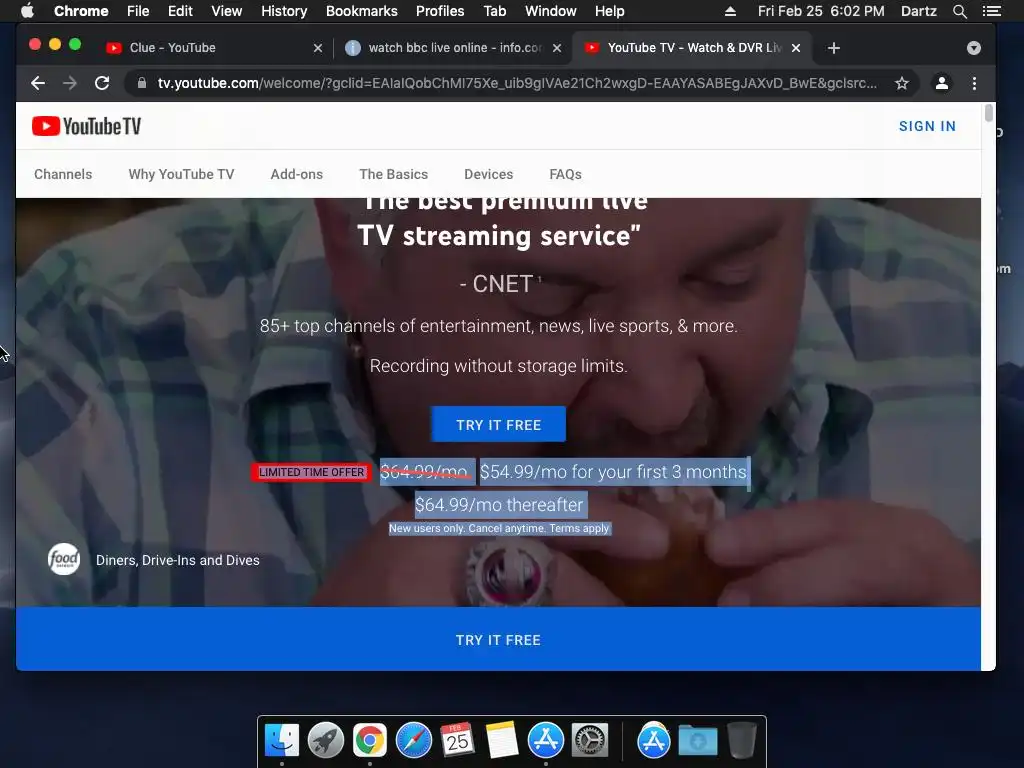Open the FAQs section
Image resolution: width=1024 pixels, height=768 pixels.
point(565,174)
